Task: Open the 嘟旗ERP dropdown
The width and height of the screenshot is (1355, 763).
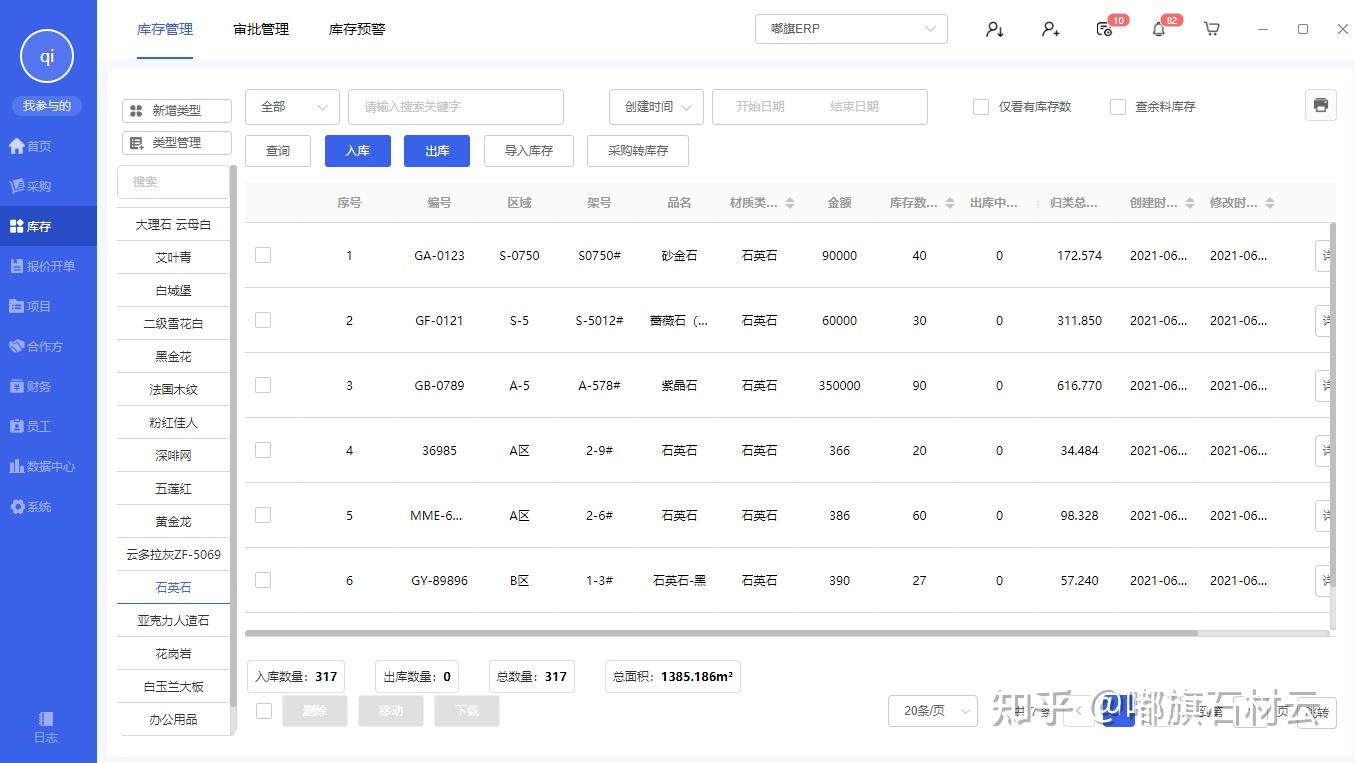Action: point(851,29)
